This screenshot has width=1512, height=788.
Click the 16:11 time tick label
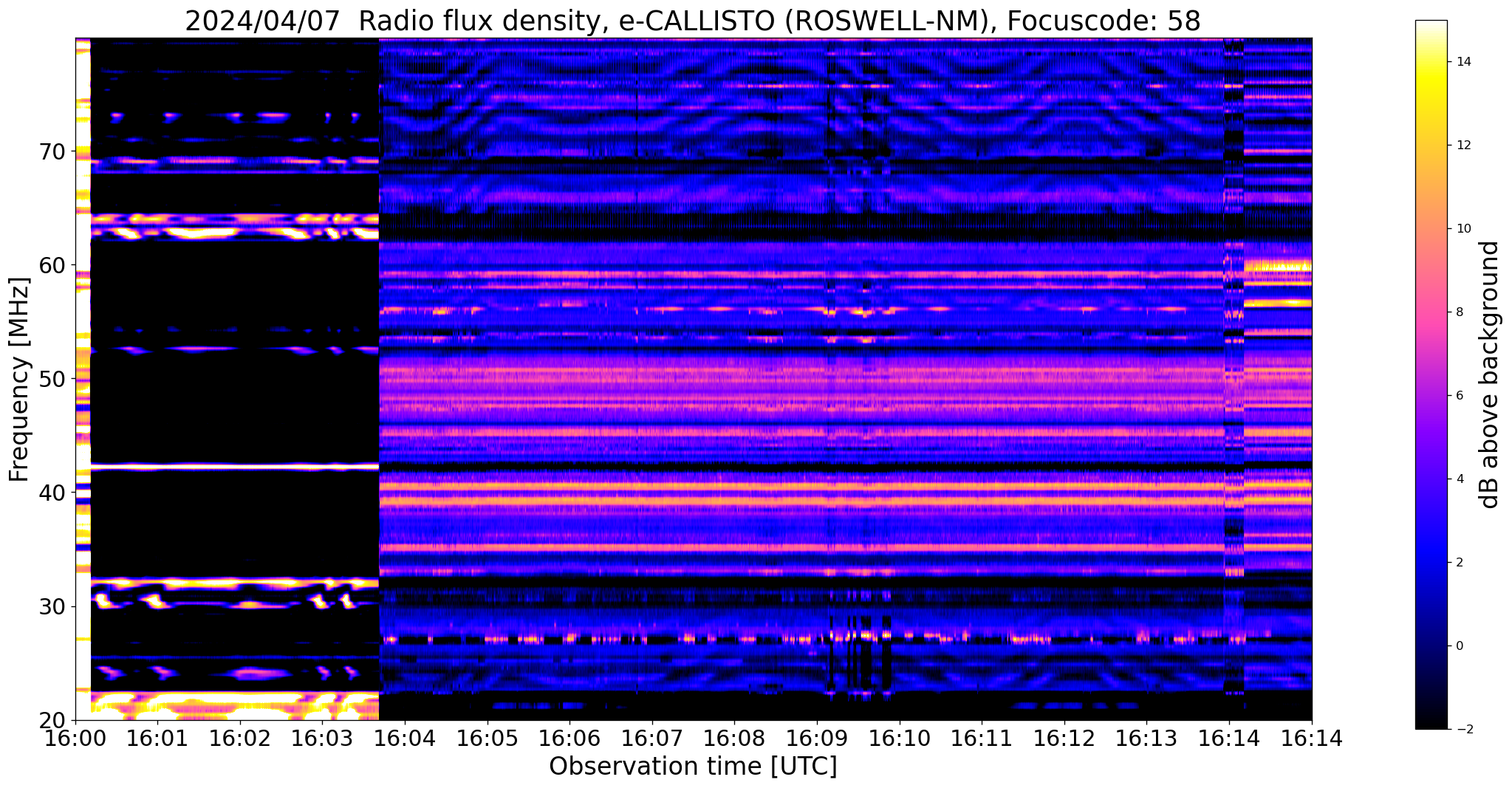tap(982, 739)
